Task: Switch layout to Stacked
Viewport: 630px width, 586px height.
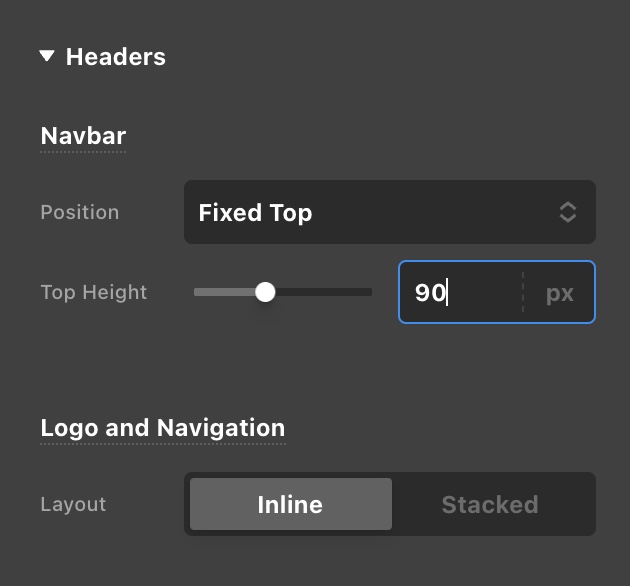Action: coord(490,504)
